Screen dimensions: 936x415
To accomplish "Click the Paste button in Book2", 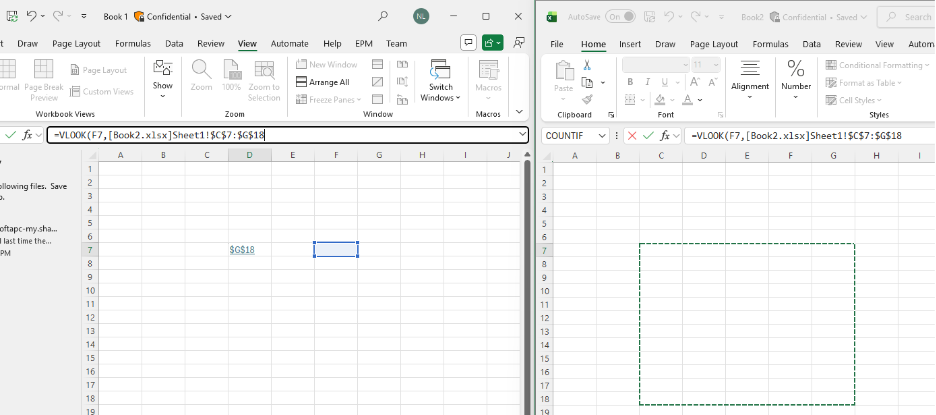I will (x=564, y=80).
